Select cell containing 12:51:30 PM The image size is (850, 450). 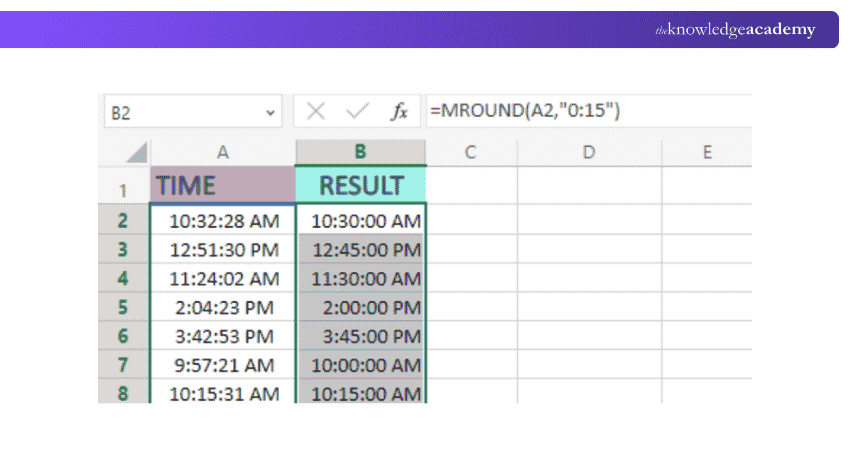223,249
